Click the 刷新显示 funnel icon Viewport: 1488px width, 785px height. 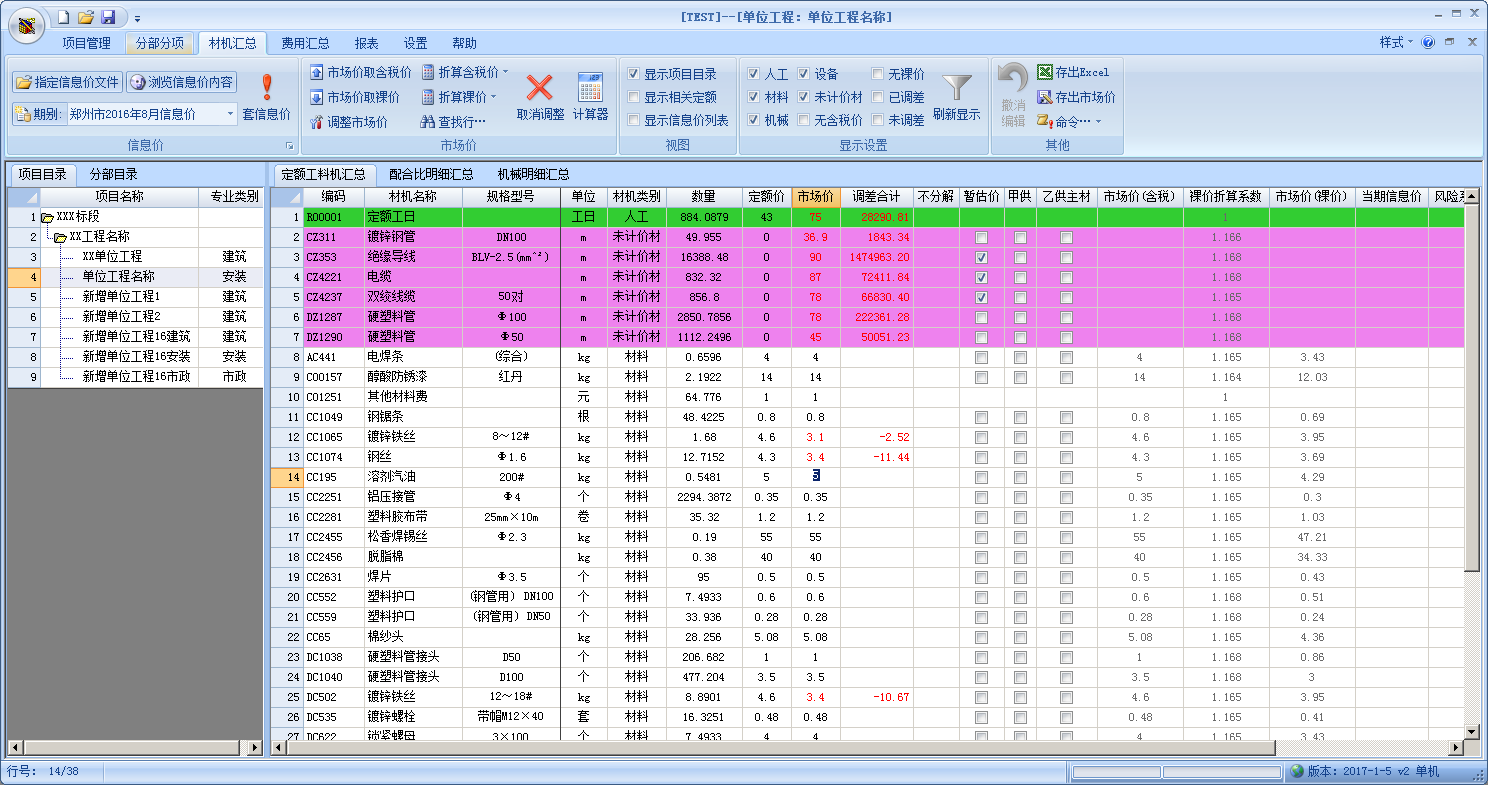click(x=957, y=97)
